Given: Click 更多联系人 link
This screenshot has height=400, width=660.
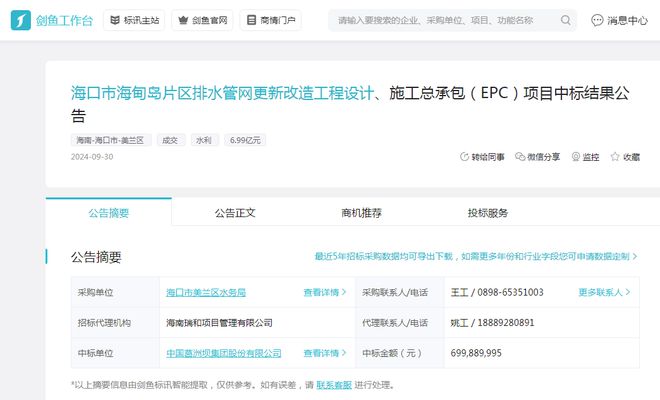Looking at the screenshot, I should coord(600,292).
